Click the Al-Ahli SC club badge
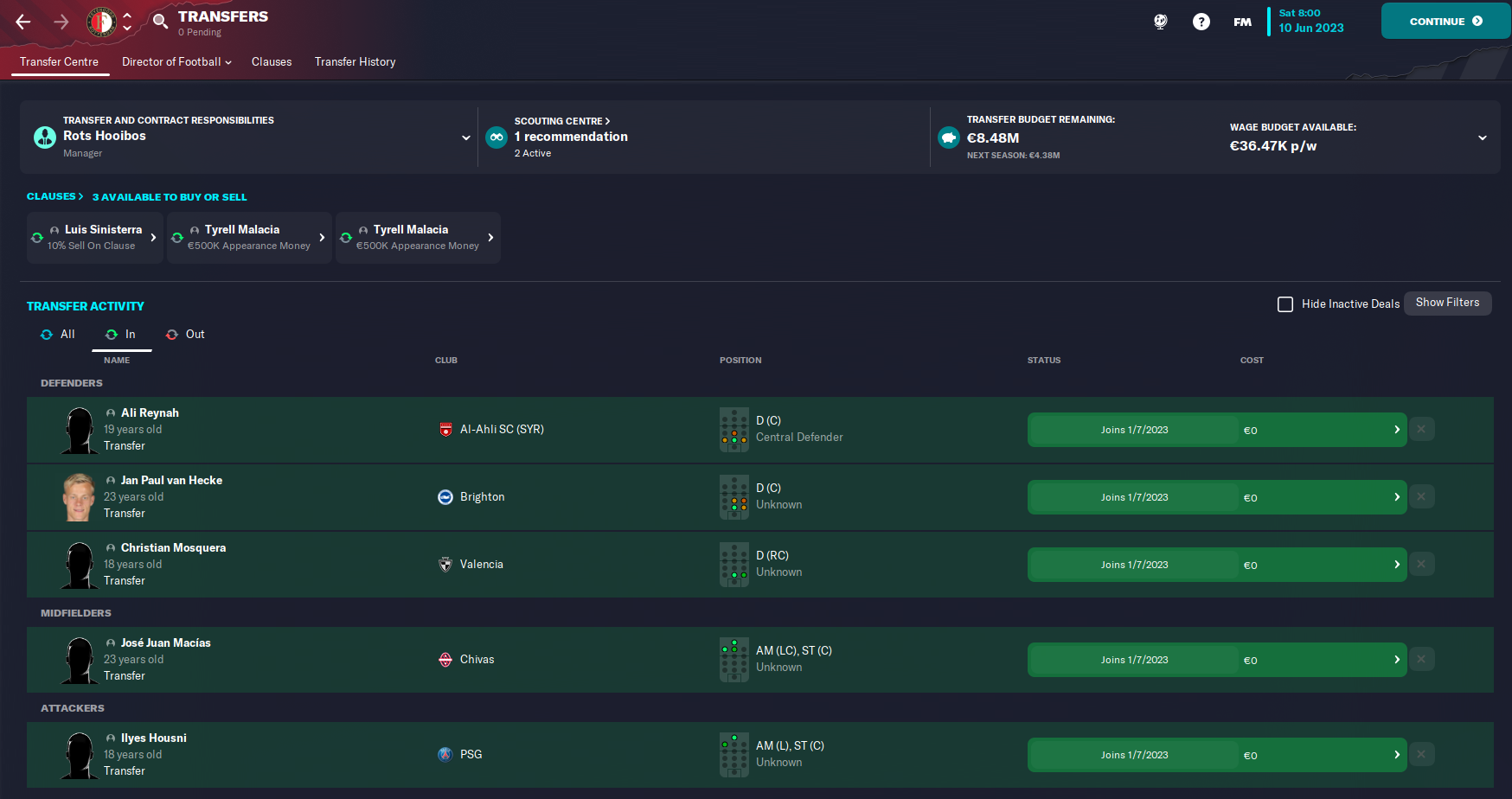The height and width of the screenshot is (799, 1512). tap(445, 430)
